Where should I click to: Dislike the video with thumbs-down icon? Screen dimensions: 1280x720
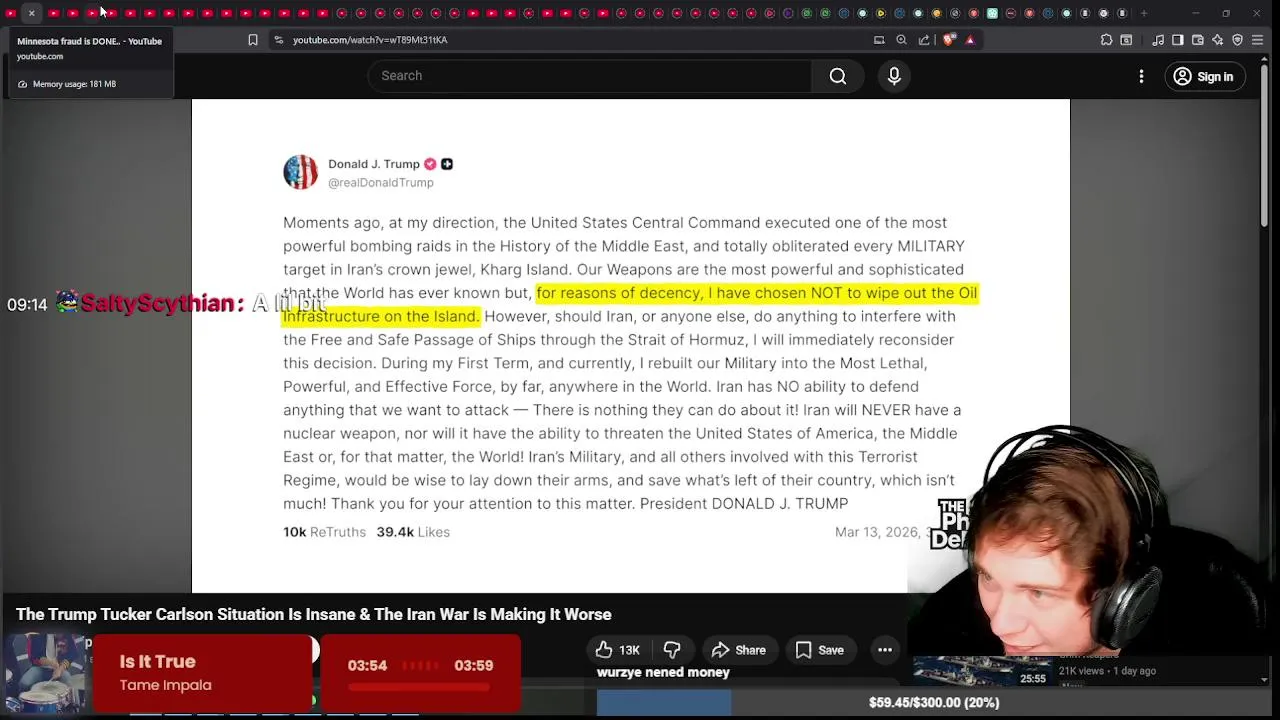(672, 650)
